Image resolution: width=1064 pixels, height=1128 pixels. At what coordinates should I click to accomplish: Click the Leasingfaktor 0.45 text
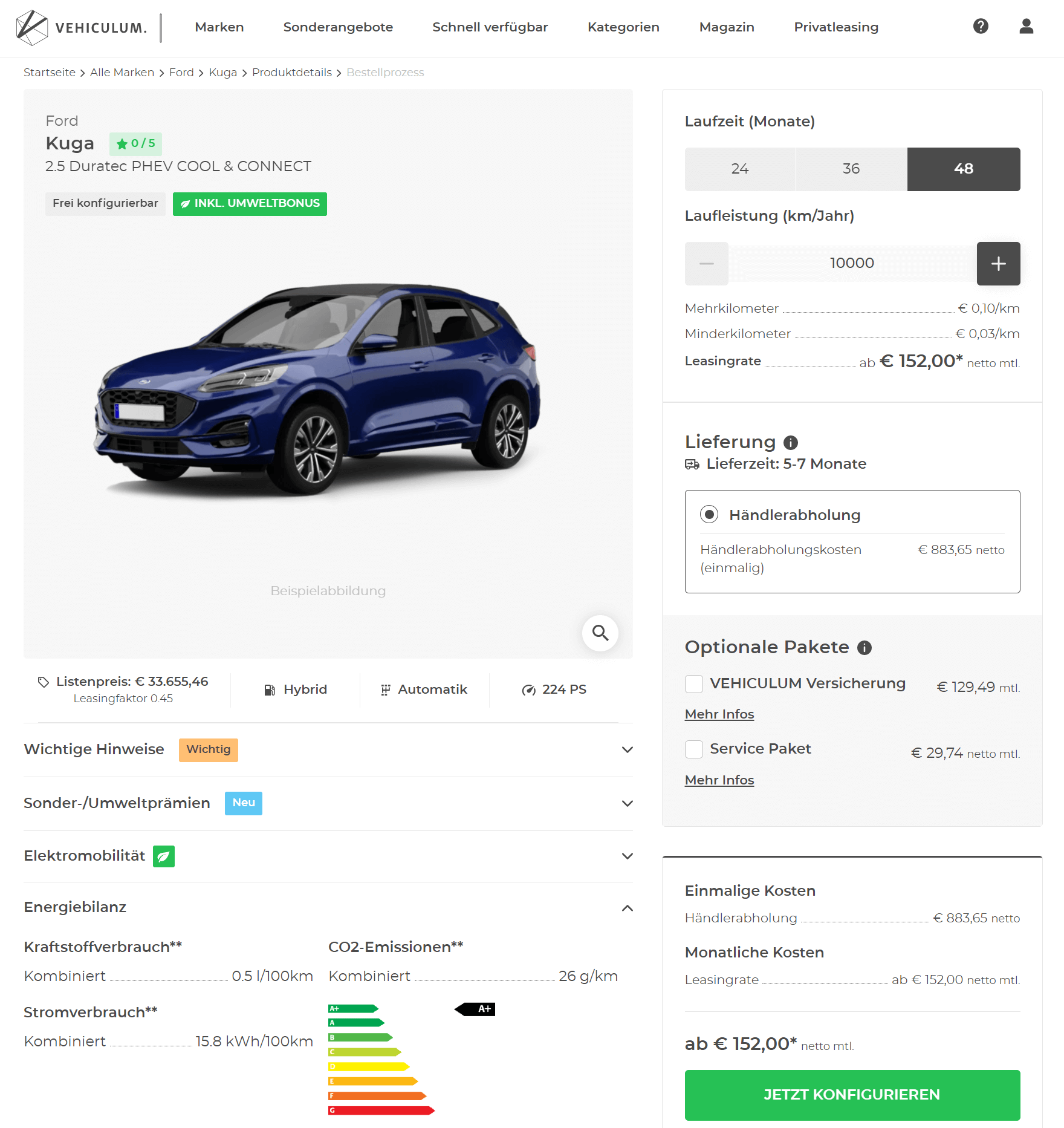123,699
